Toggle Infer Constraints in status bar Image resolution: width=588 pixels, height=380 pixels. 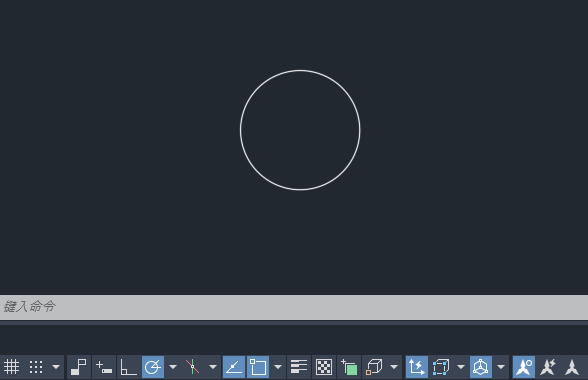coord(79,367)
